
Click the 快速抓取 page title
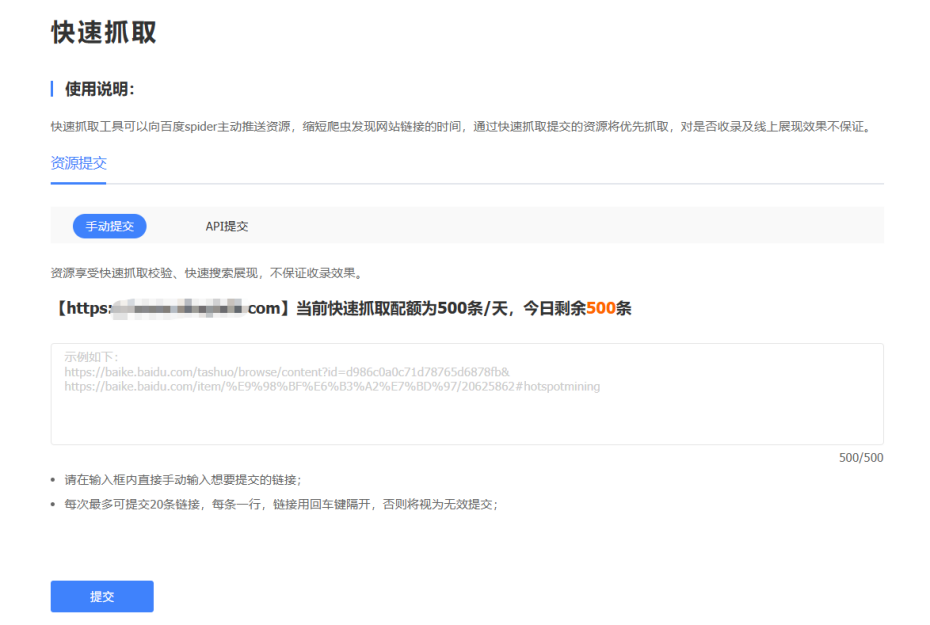click(x=104, y=32)
